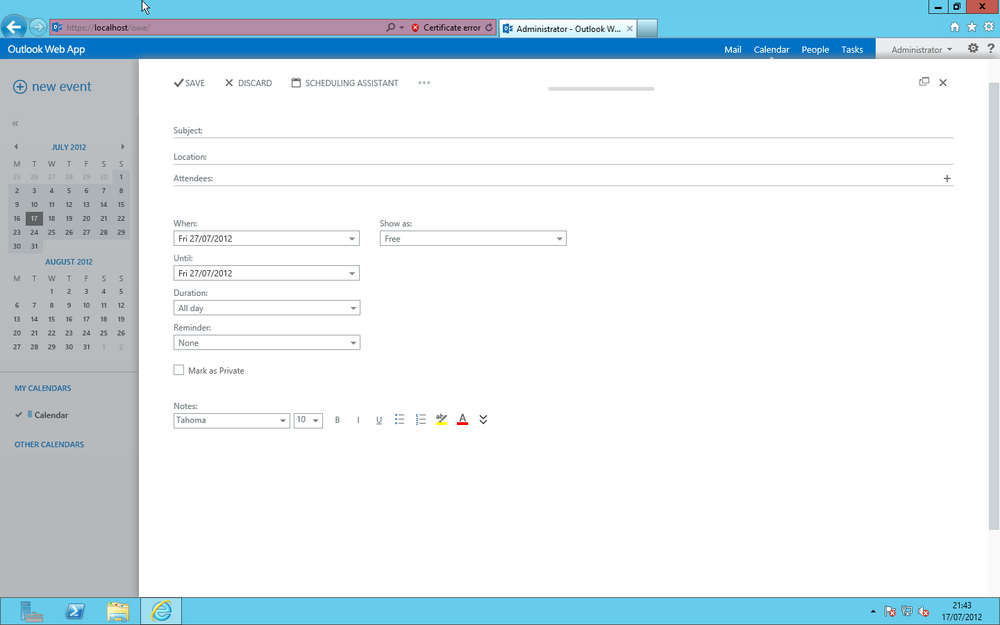The height and width of the screenshot is (625, 1000).
Task: Open the Scheduling Assistant
Action: pyautogui.click(x=345, y=83)
